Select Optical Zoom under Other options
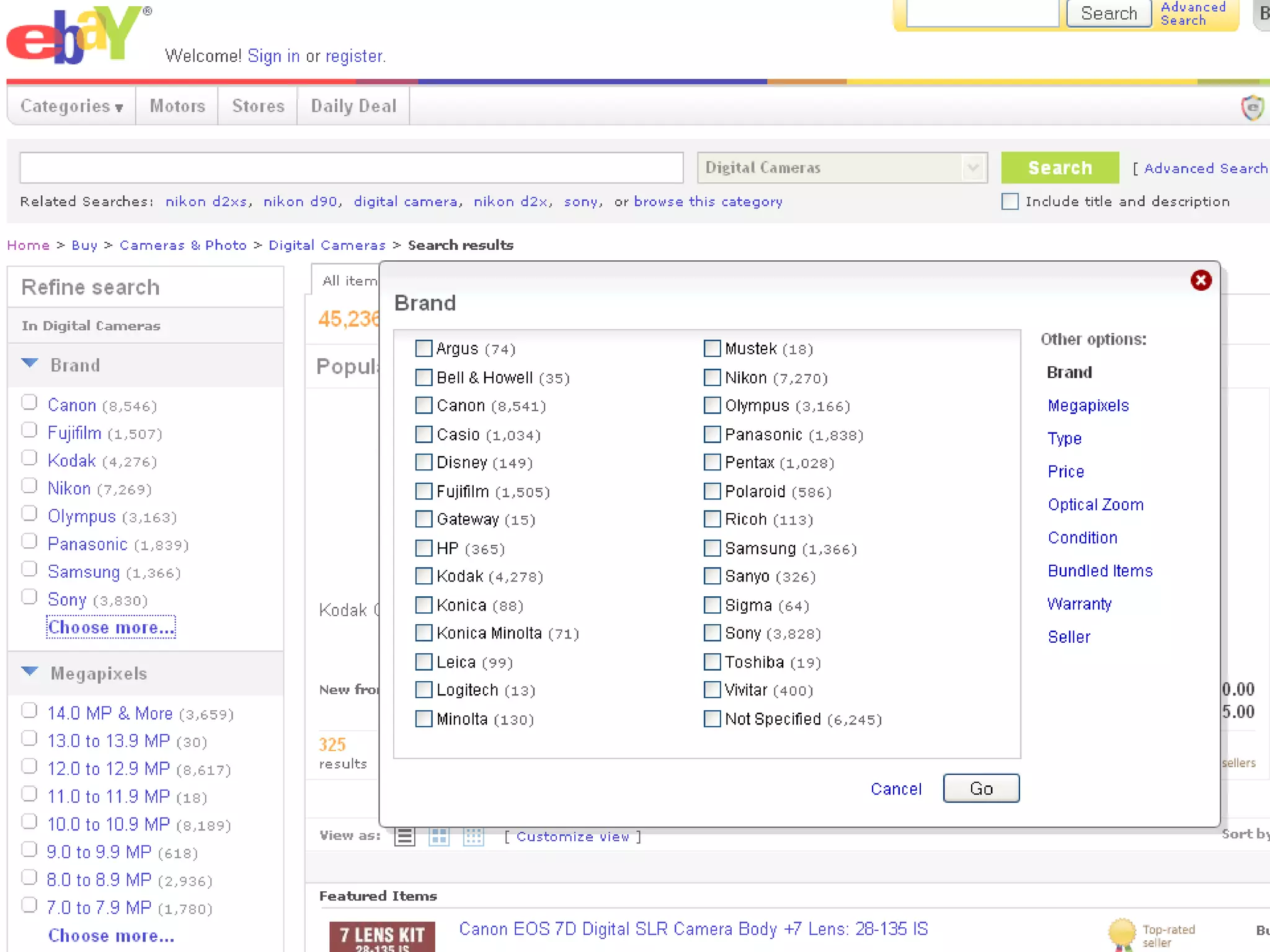 point(1095,505)
